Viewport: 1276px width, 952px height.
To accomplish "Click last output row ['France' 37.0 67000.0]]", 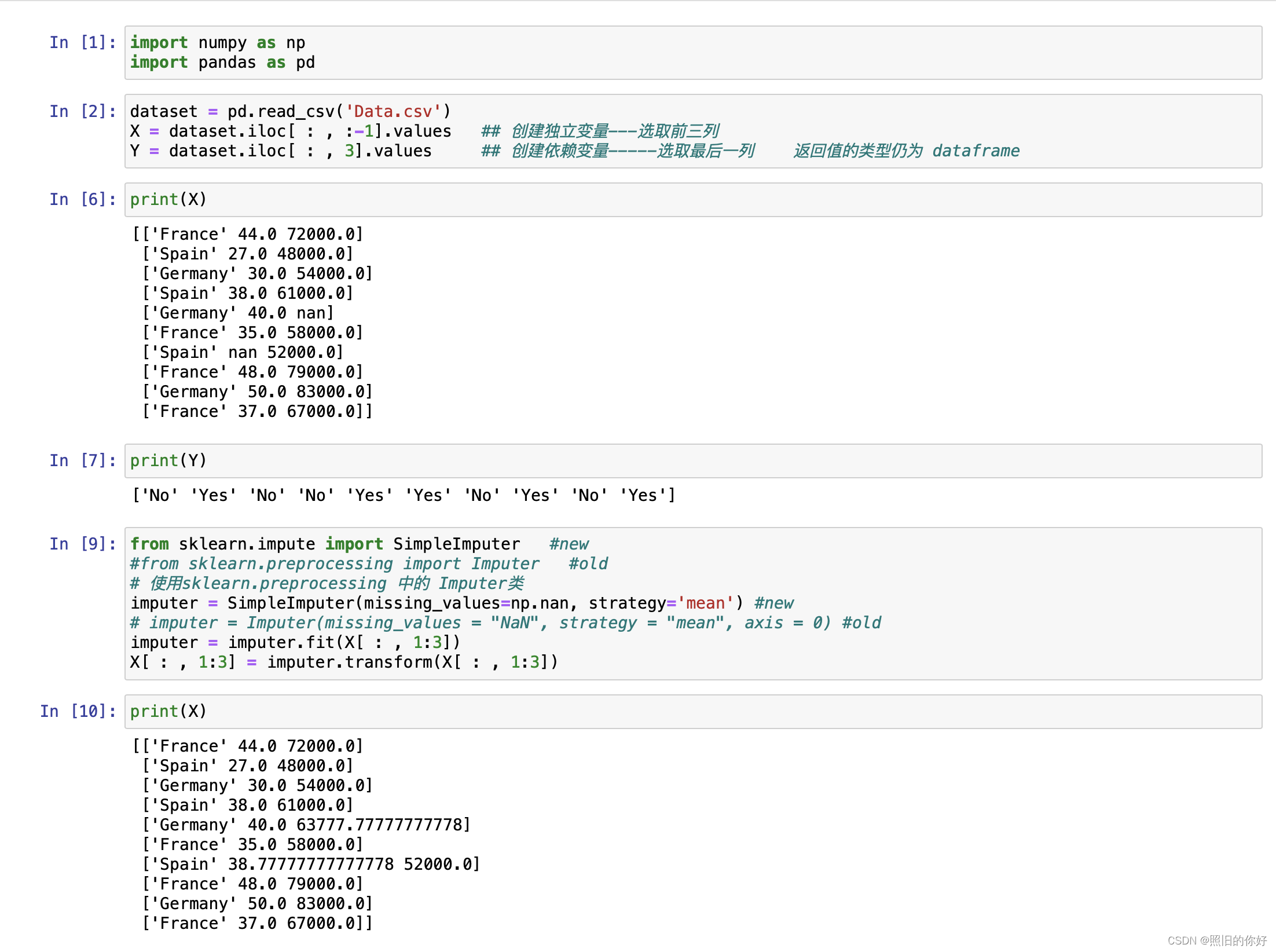I will [258, 924].
